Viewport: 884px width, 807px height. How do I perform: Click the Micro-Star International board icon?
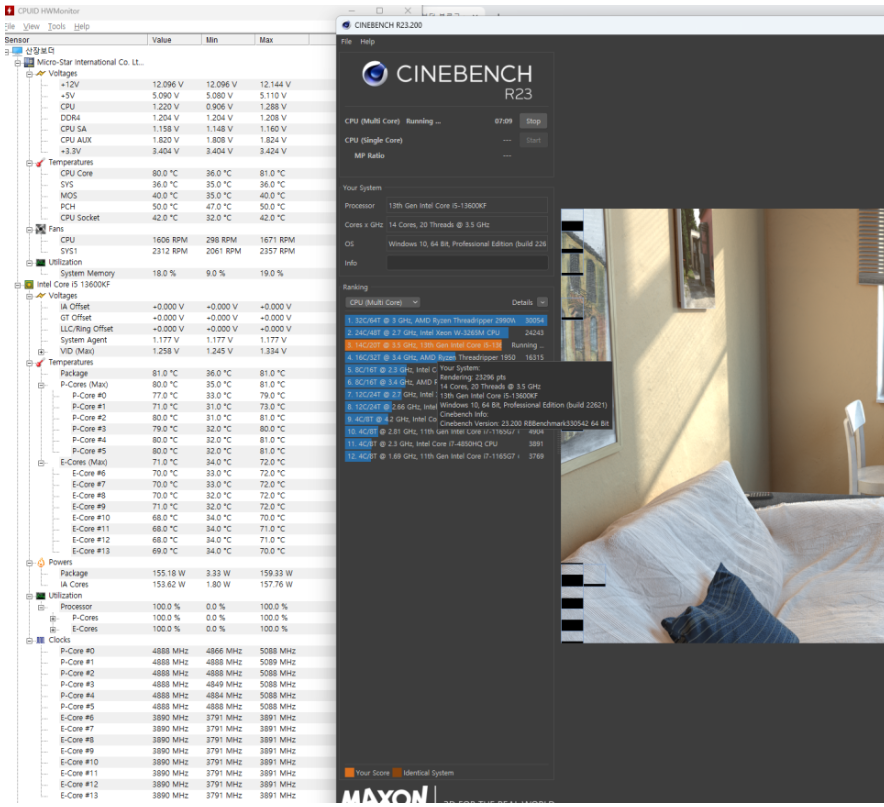pyautogui.click(x=29, y=62)
